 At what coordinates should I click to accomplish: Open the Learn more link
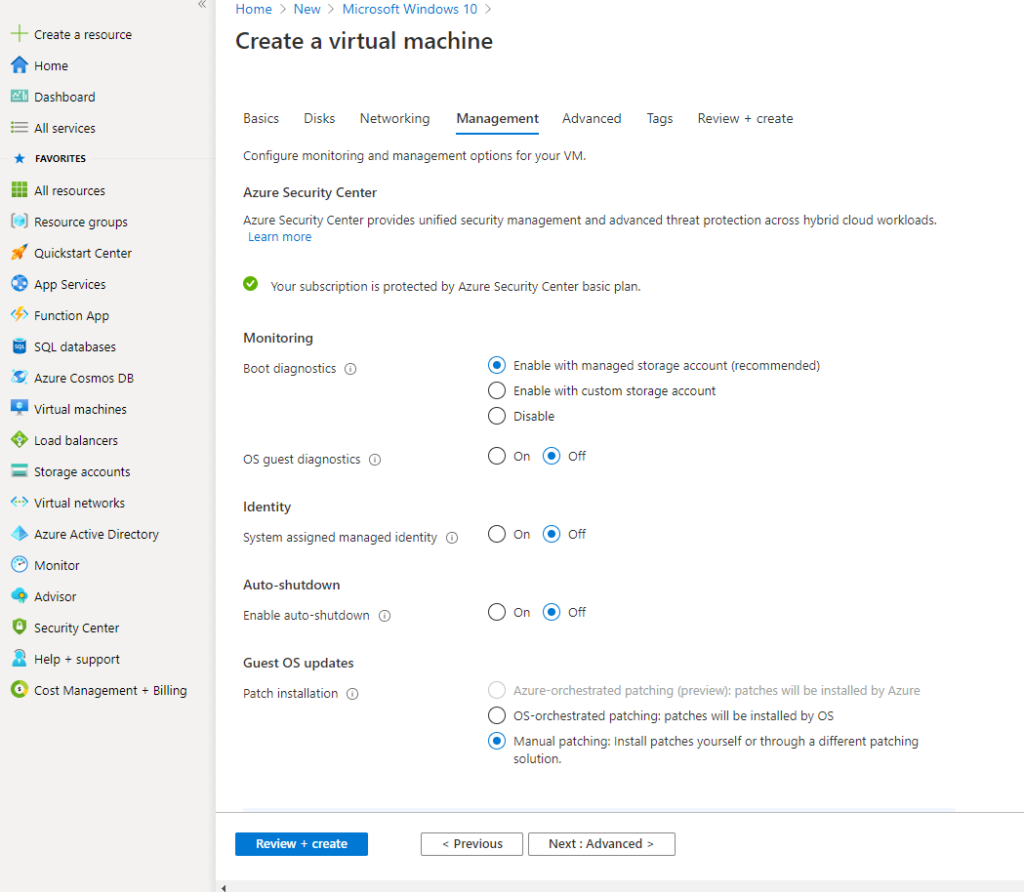coord(280,237)
